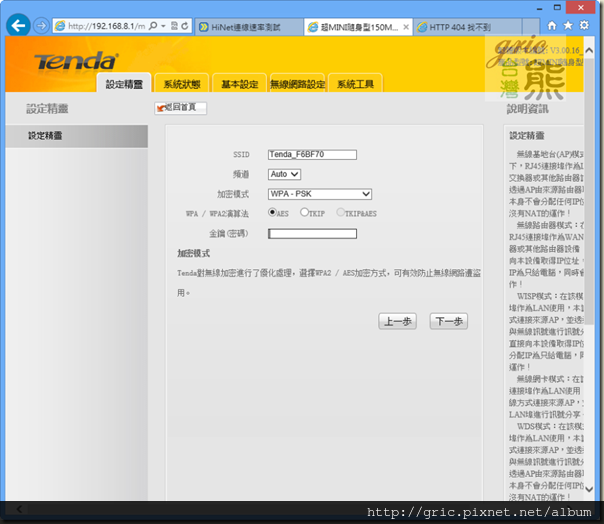Click the browser forward arrow button
Screen dimensions: 604x524
pyautogui.click(x=41, y=25)
